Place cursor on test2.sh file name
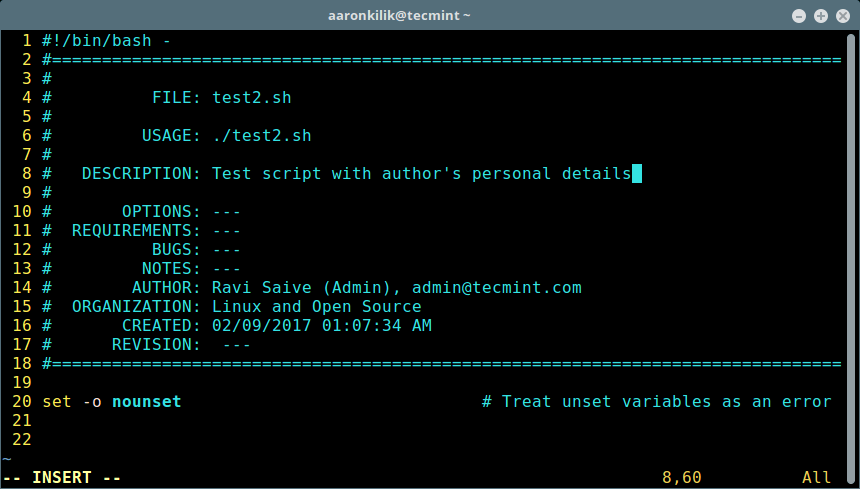Image resolution: width=860 pixels, height=489 pixels. pos(251,98)
